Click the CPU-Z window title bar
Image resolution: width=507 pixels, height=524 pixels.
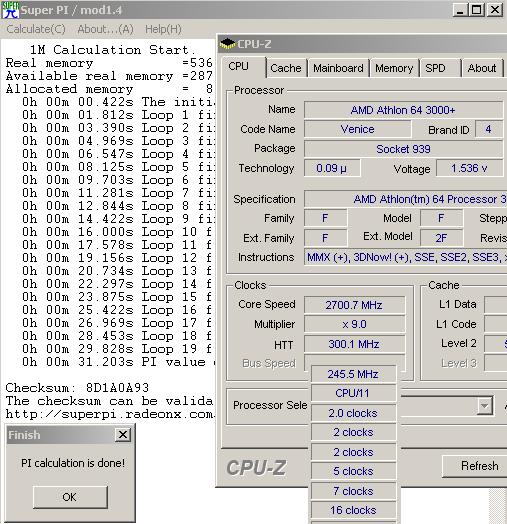363,44
